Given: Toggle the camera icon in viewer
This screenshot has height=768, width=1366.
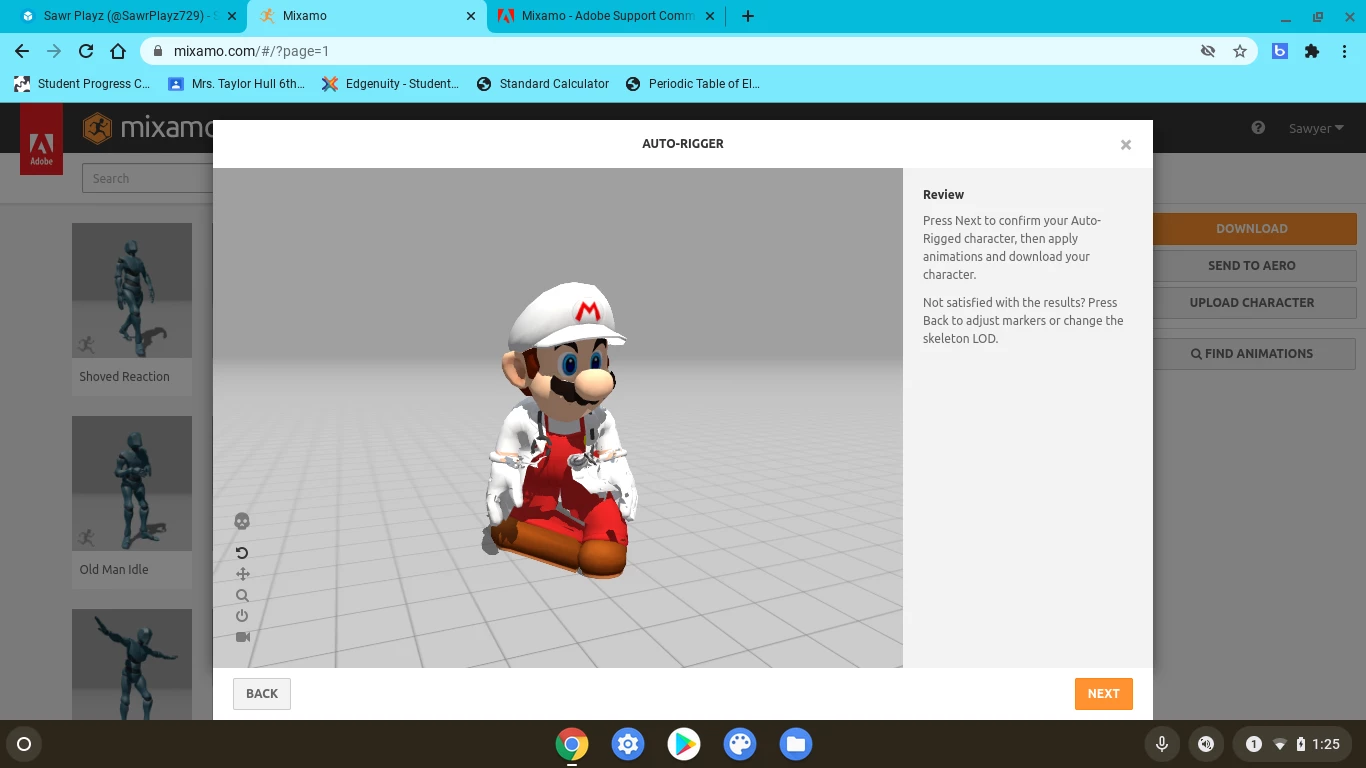Looking at the screenshot, I should [x=242, y=637].
